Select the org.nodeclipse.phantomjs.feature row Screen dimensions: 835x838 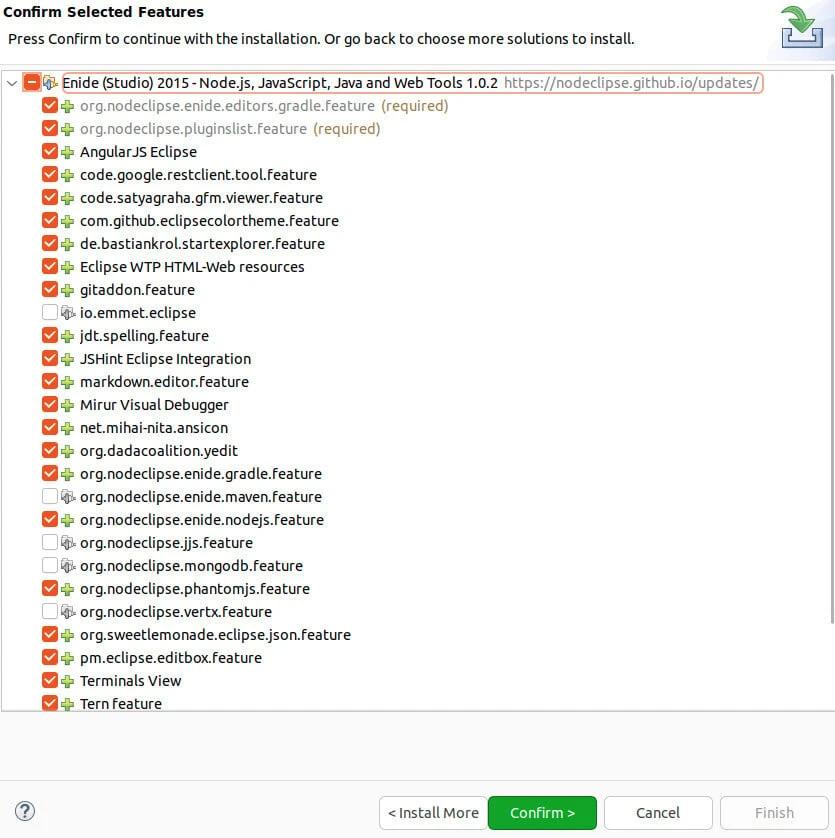click(x=194, y=589)
